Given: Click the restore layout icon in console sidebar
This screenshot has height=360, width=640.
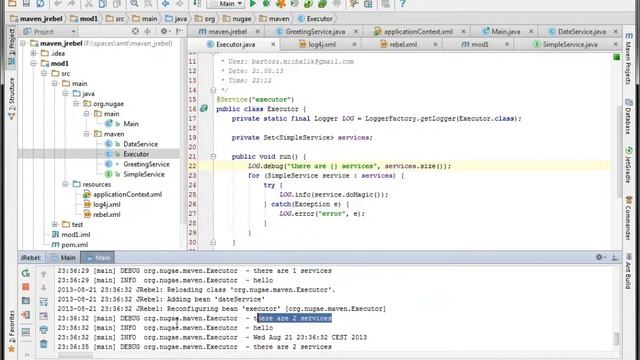Looking at the screenshot, I should click(26, 331).
